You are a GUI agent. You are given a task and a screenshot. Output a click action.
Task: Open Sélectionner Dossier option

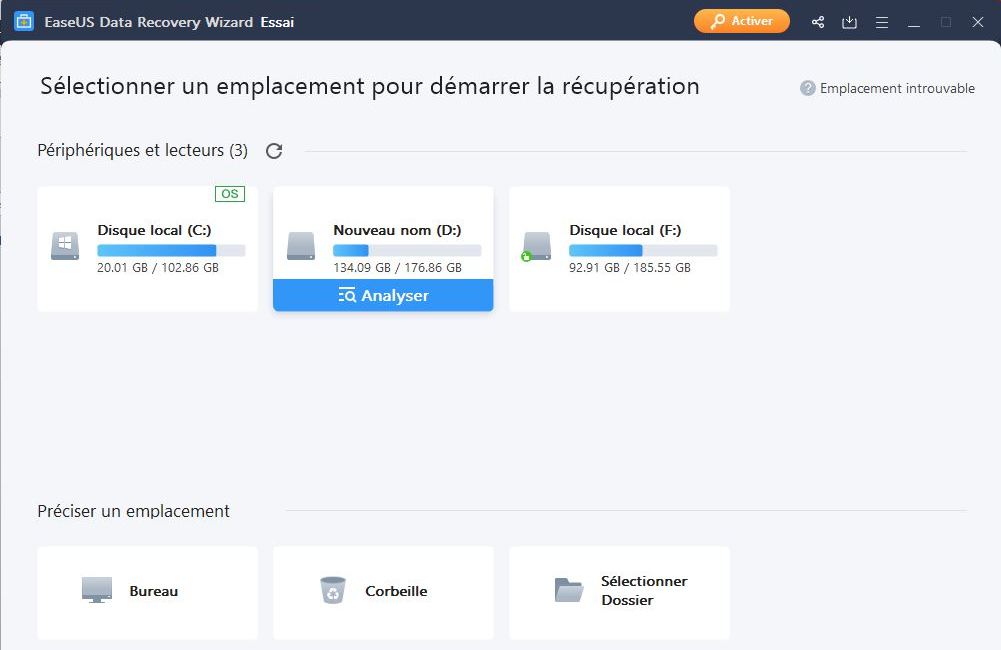click(x=619, y=592)
